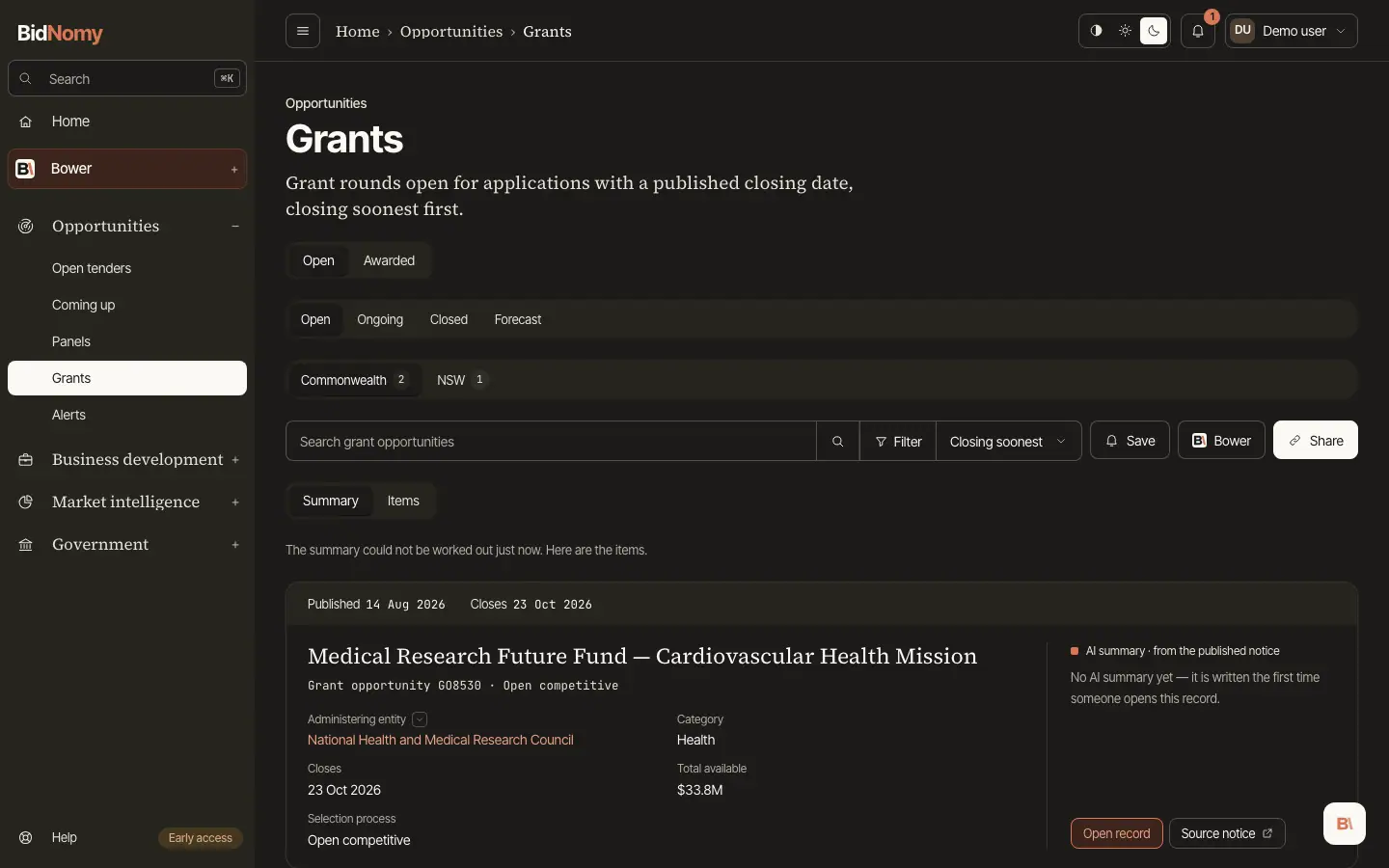Select the Closed status filter
The width and height of the screenshot is (1389, 868).
coord(449,319)
